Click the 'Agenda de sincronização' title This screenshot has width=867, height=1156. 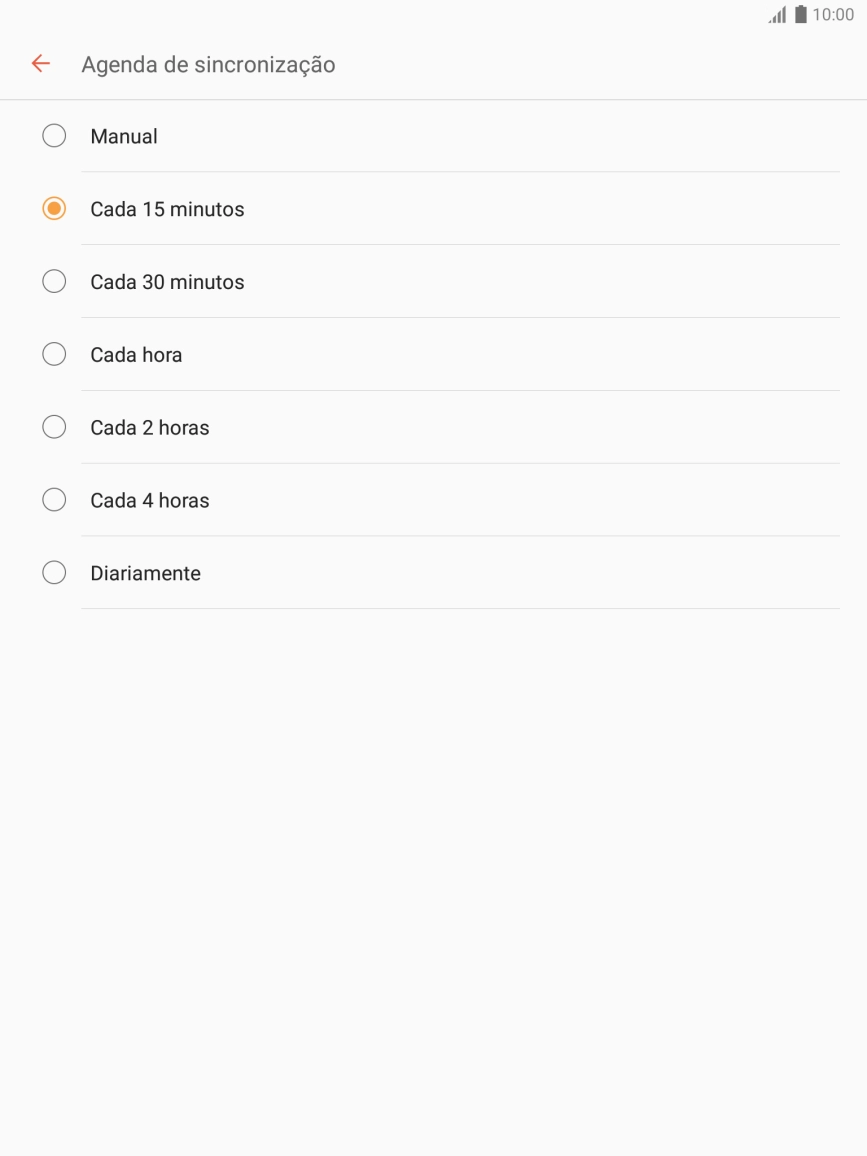tap(208, 65)
